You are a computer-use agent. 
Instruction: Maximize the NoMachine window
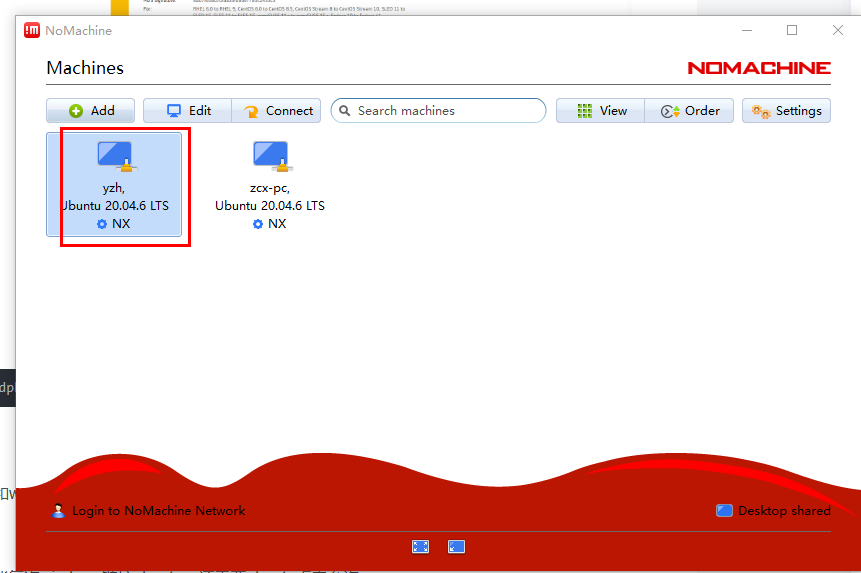[x=792, y=30]
